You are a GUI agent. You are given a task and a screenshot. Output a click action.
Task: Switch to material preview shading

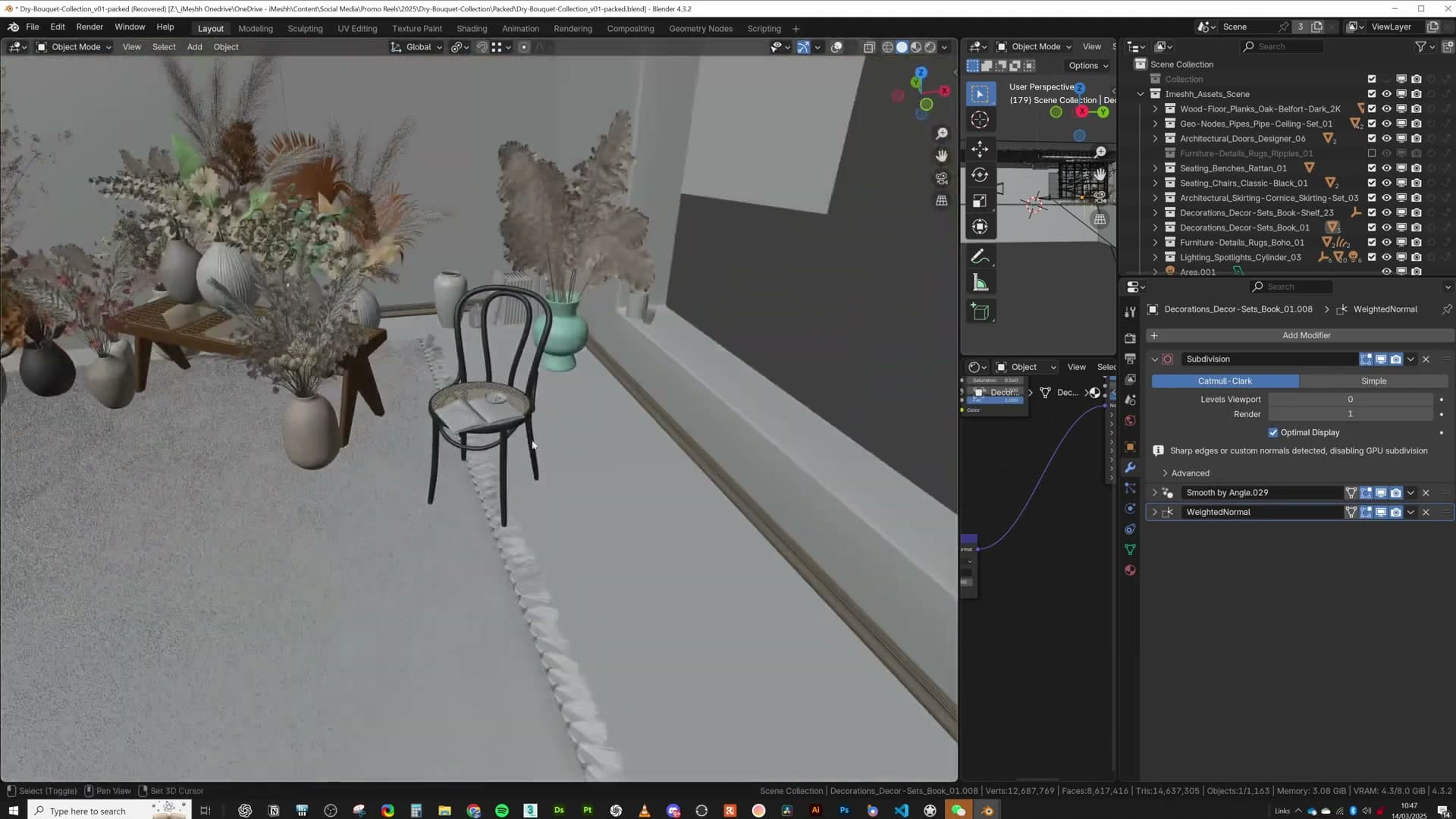[x=916, y=47]
